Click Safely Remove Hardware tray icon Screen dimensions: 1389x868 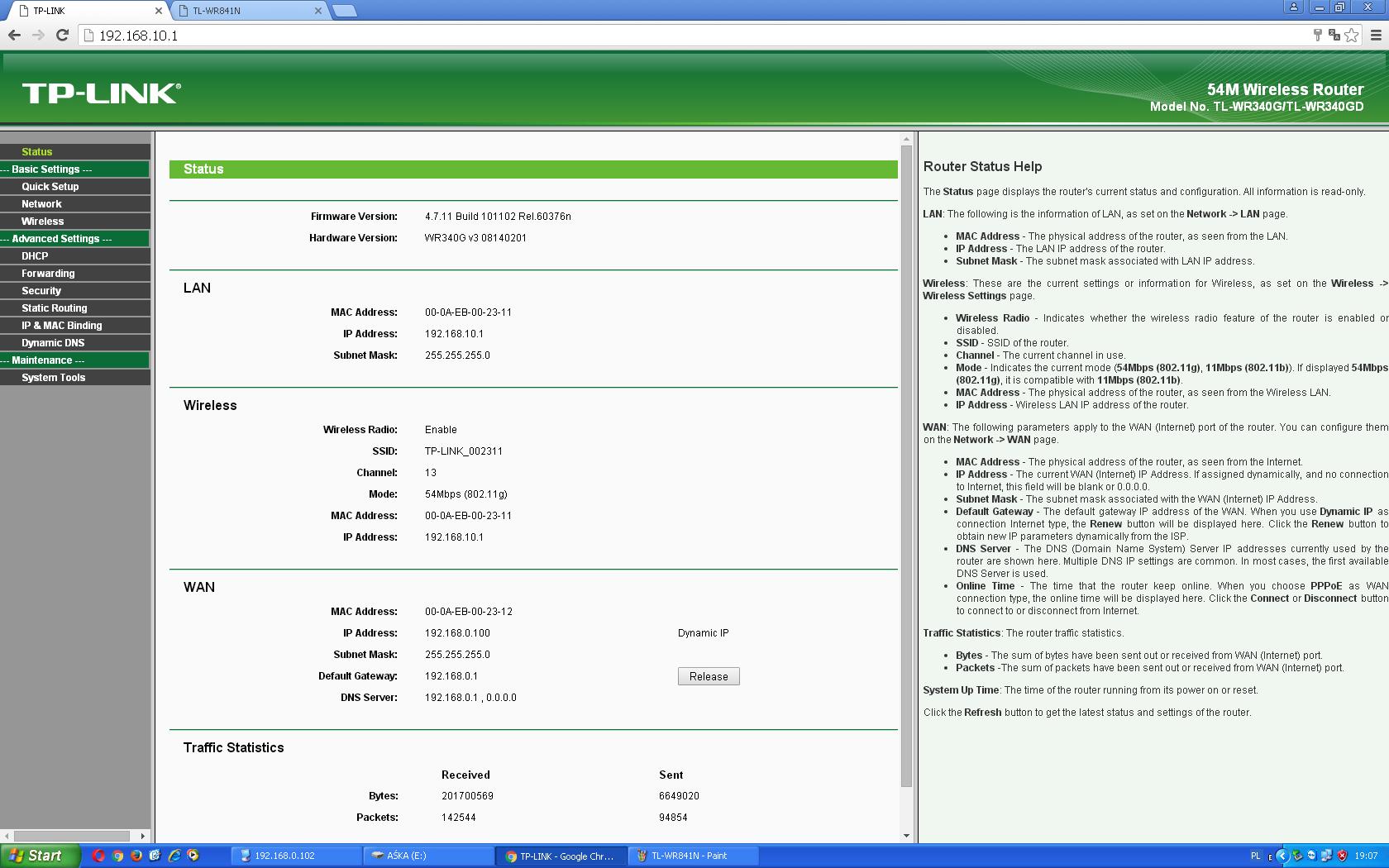tap(1297, 856)
